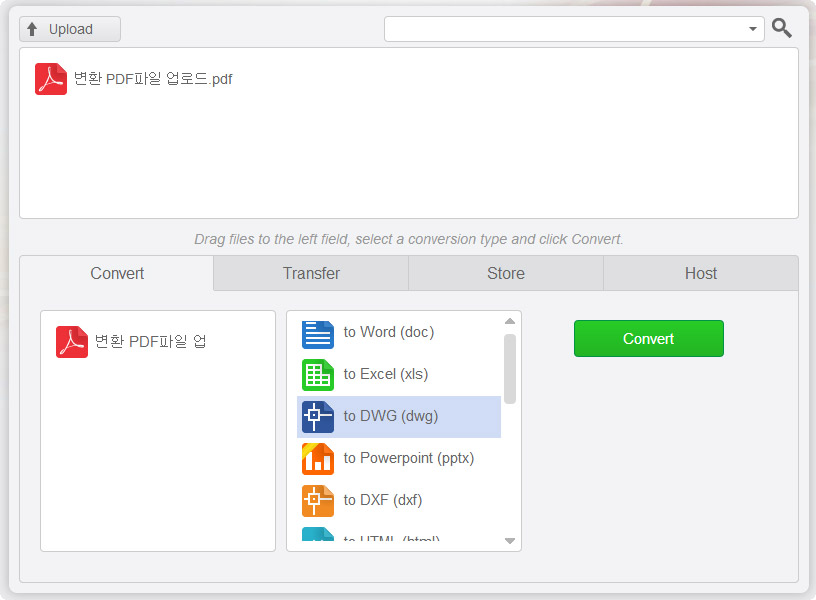Select the green Excel spreadsheet icon
The height and width of the screenshot is (600, 816).
tap(318, 375)
